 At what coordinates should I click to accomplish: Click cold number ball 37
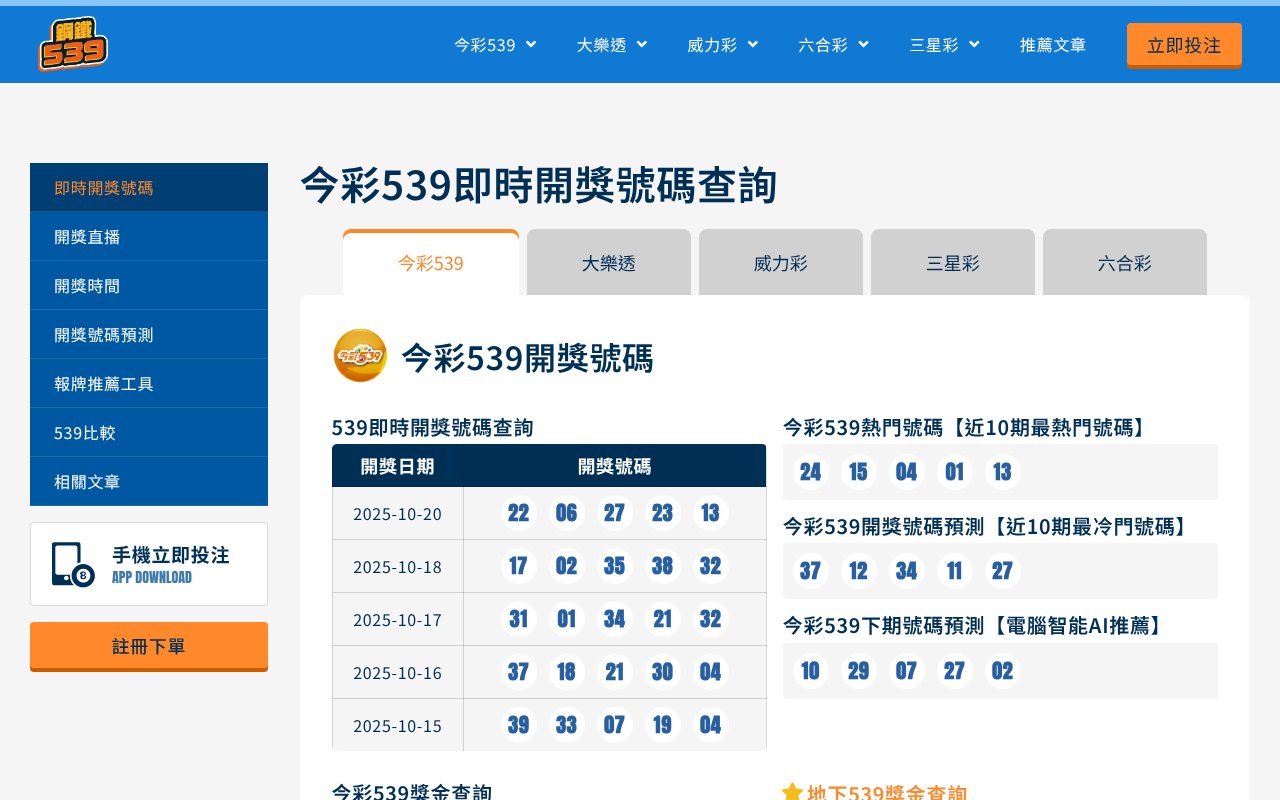tap(810, 571)
